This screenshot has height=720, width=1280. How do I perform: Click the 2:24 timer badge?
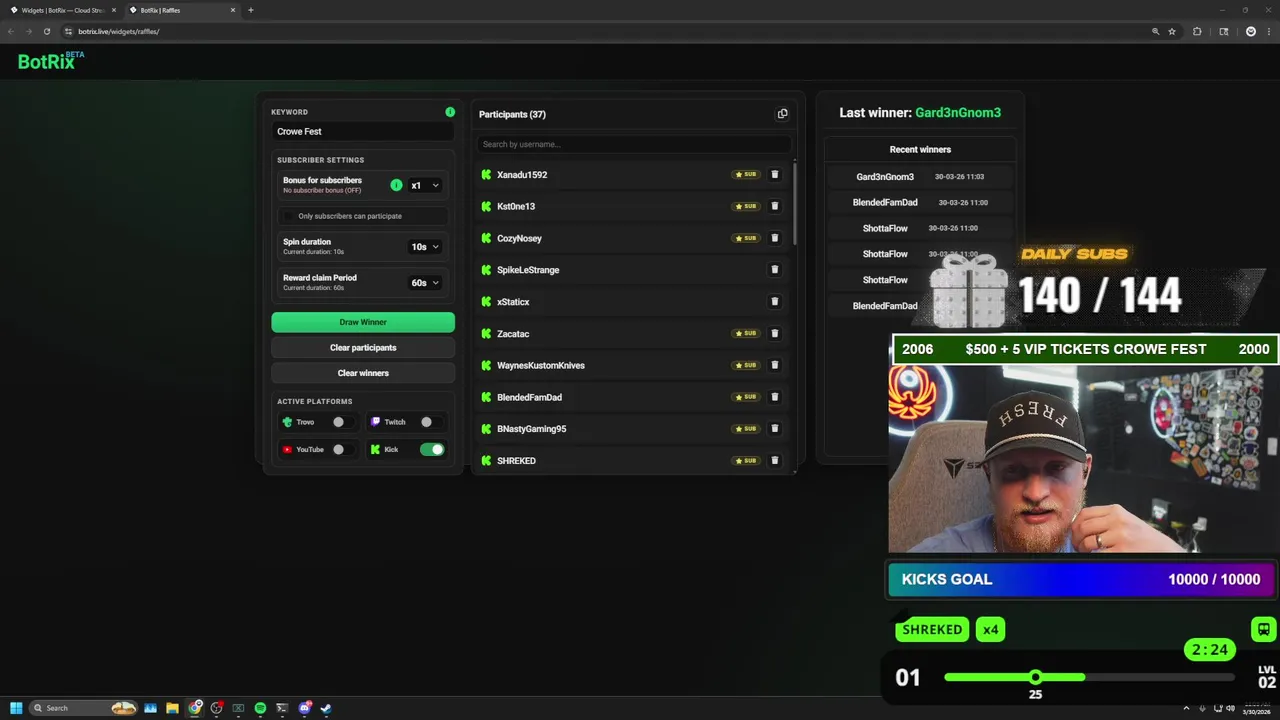(x=1209, y=650)
